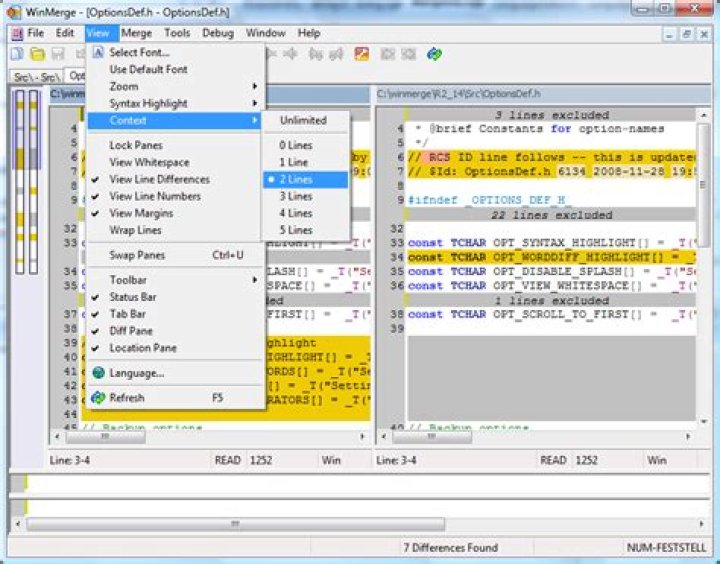This screenshot has height=564, width=720.
Task: Select 0 Lines context
Action: [306, 145]
